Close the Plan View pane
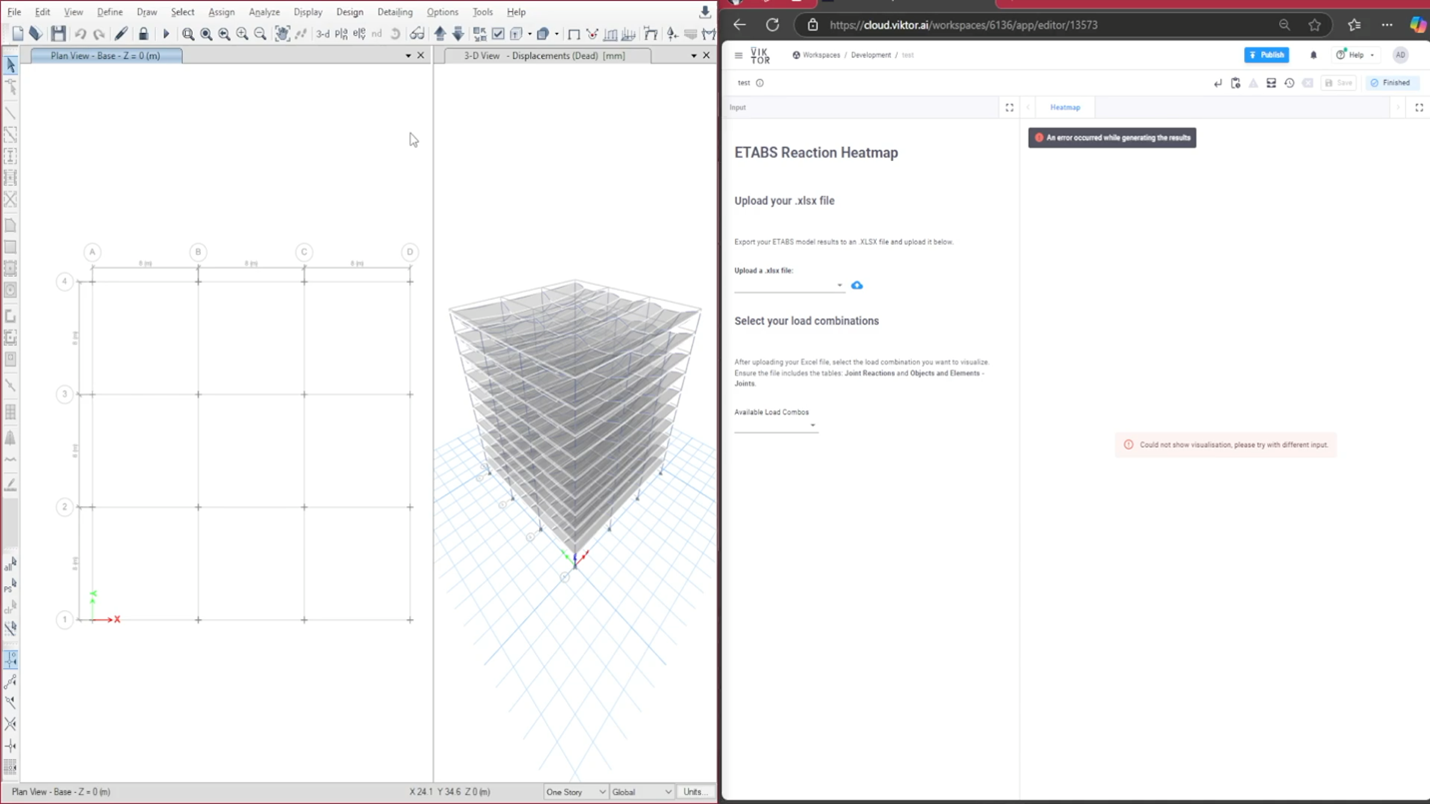Viewport: 1430px width, 804px height. pyautogui.click(x=421, y=56)
